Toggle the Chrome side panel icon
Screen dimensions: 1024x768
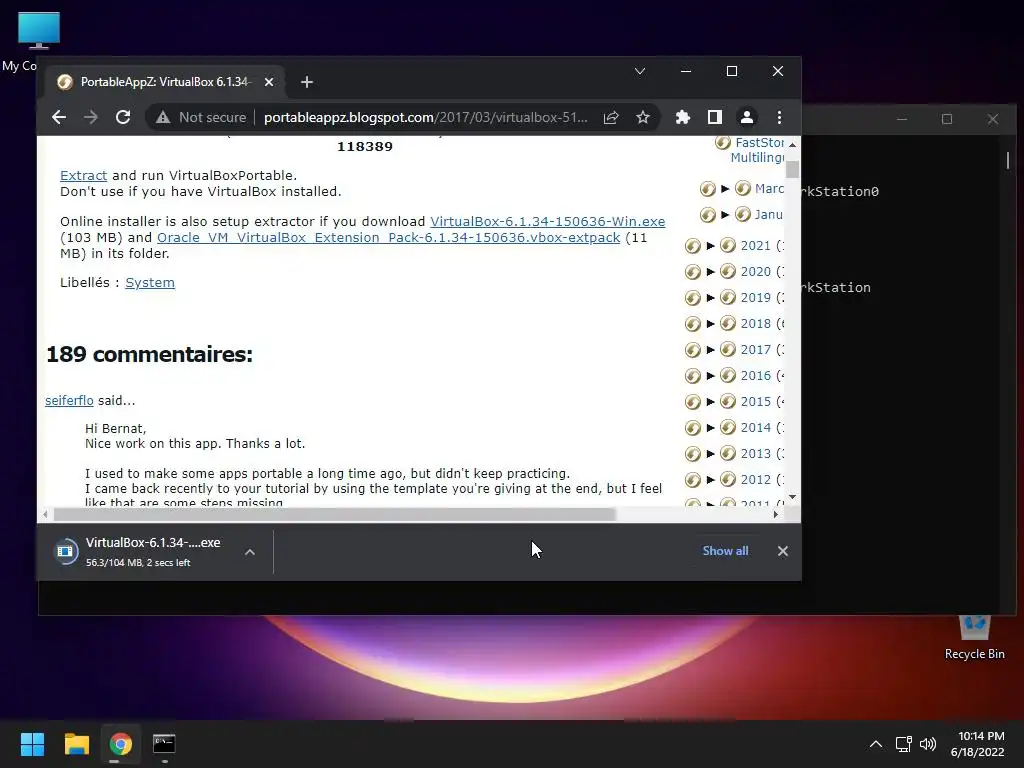(x=714, y=118)
